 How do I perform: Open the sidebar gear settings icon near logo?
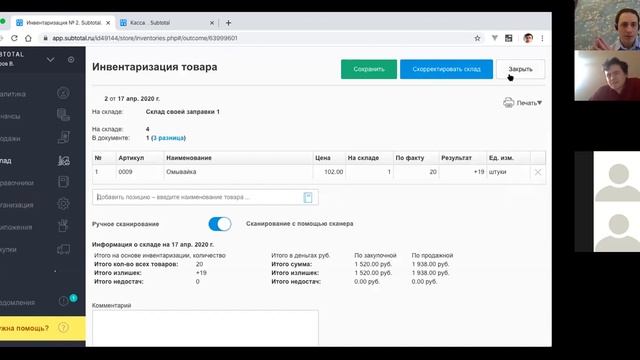coord(71,60)
